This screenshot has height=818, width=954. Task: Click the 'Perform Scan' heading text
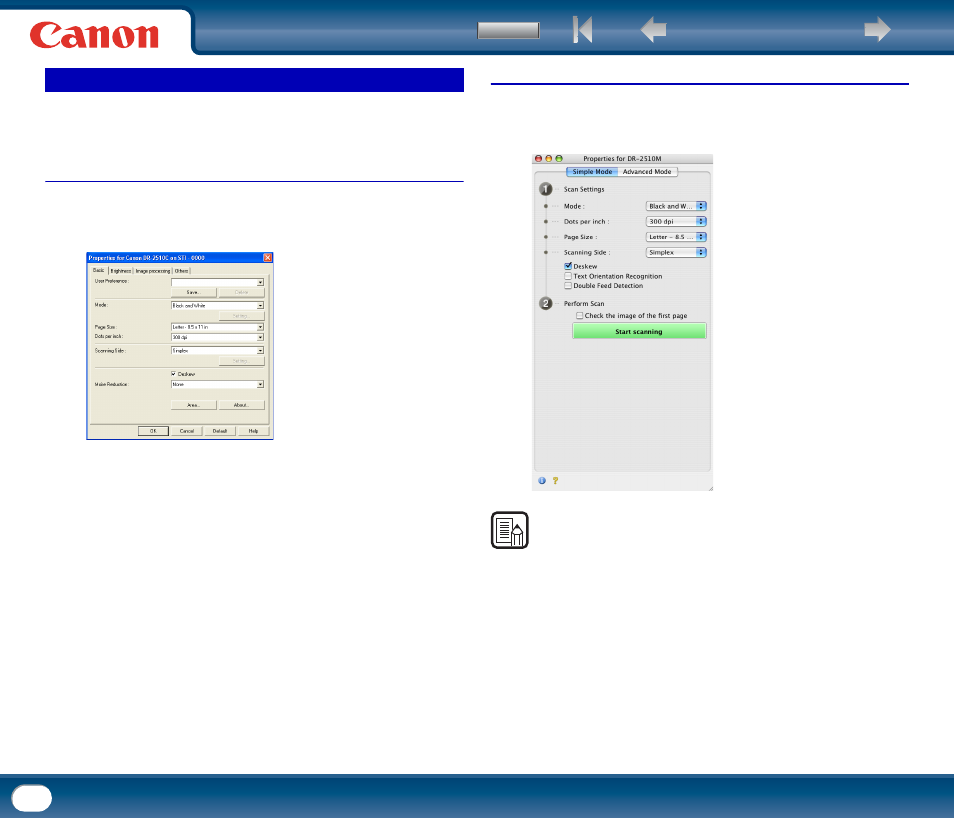(x=584, y=304)
